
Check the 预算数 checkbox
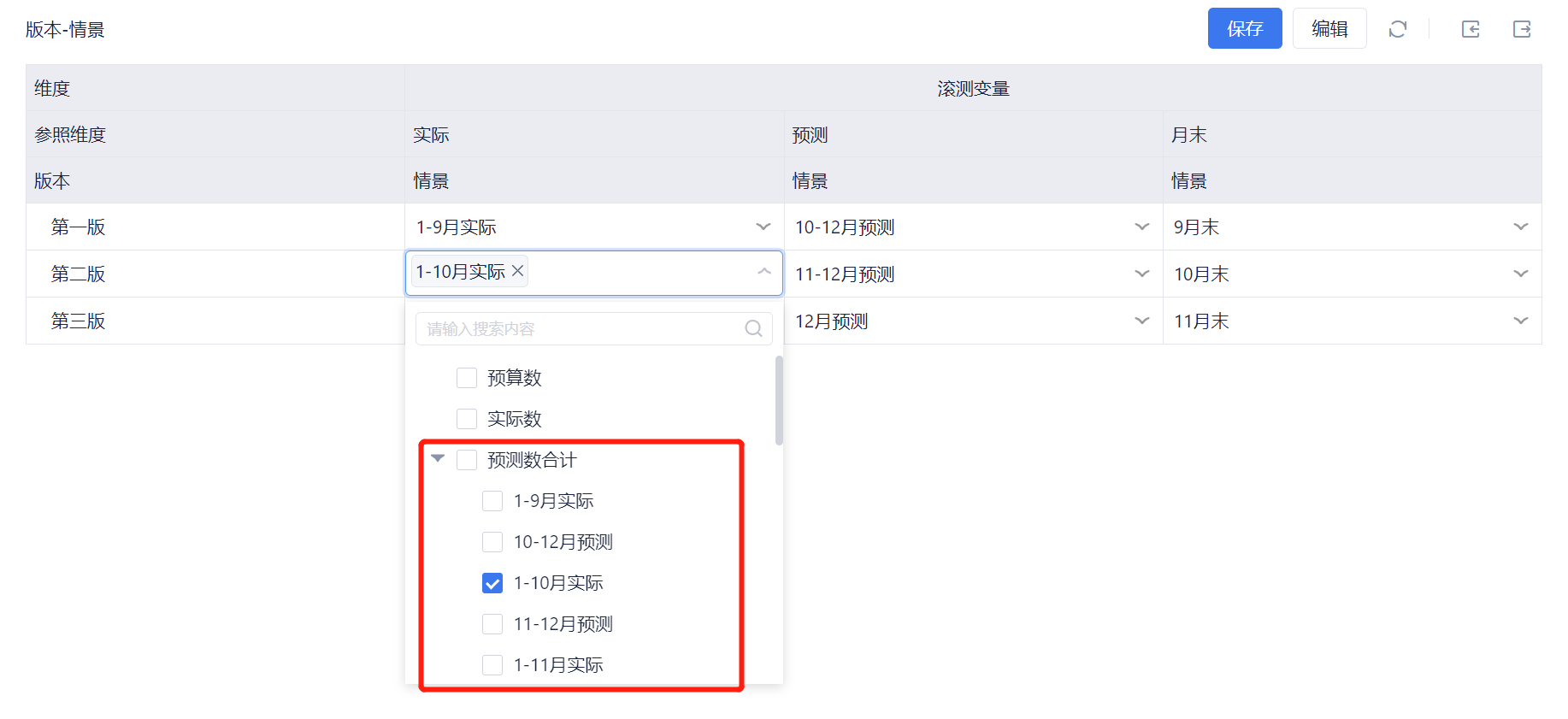(467, 378)
